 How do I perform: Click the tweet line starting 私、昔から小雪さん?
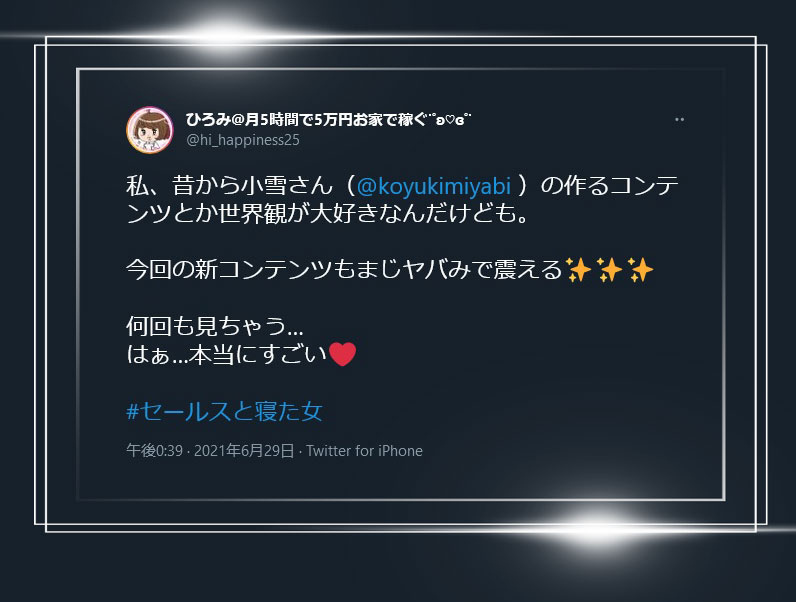402,186
